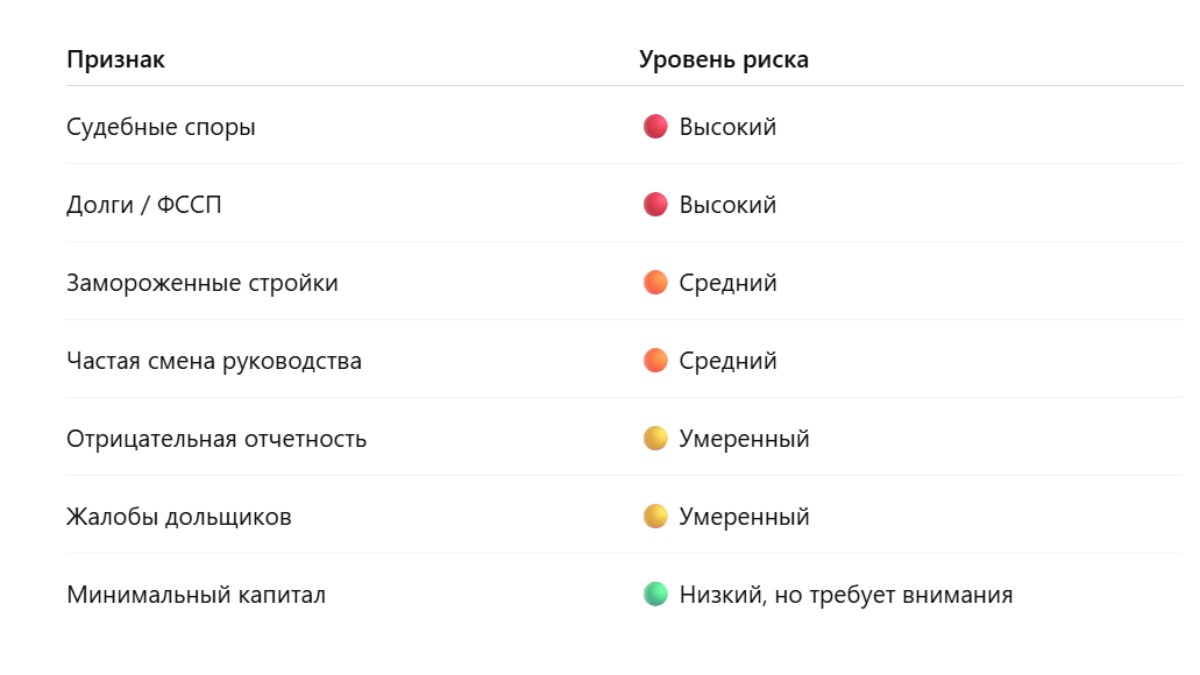Click orange dot for Частая смена руководства

tap(655, 361)
